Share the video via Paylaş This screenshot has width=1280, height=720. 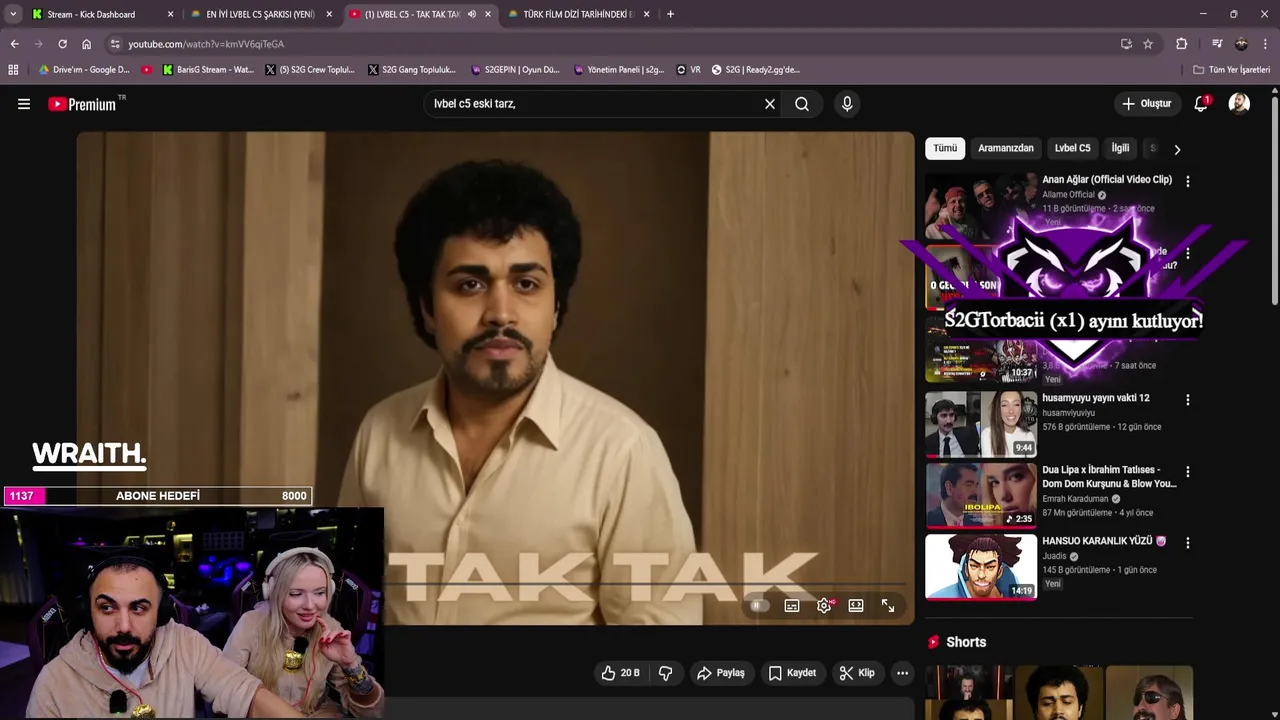[x=721, y=673]
